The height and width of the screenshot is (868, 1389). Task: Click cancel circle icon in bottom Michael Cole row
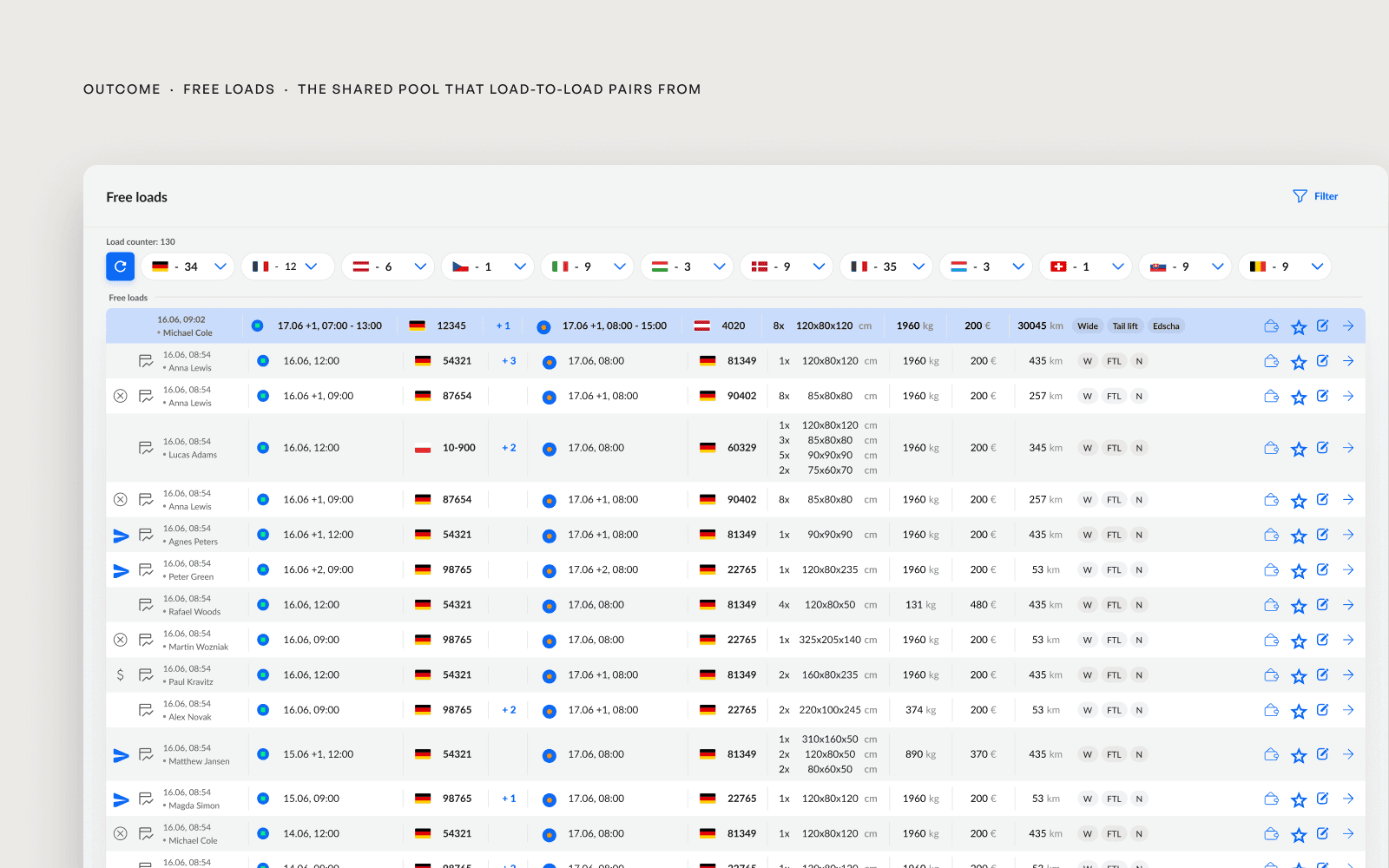click(x=121, y=833)
